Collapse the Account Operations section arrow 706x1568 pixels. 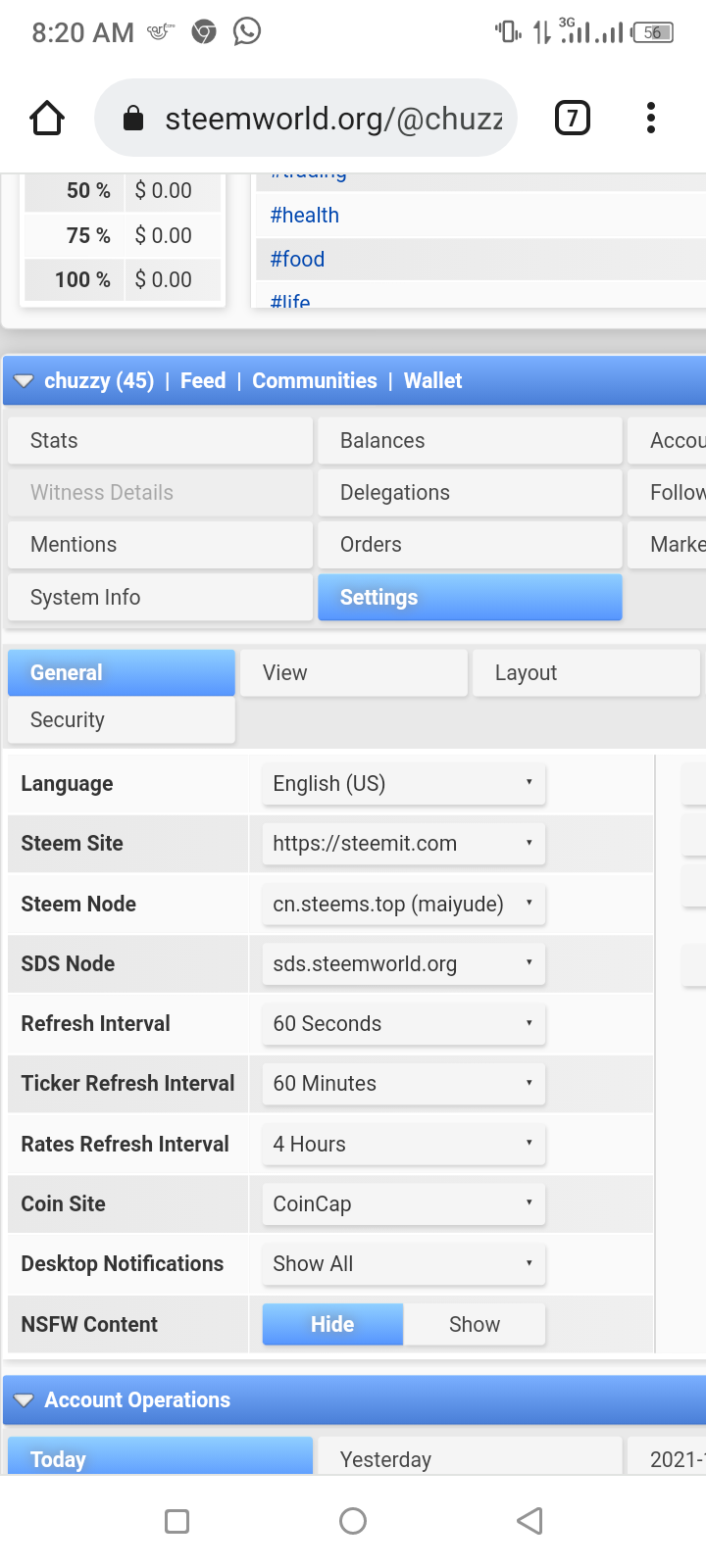click(x=24, y=1400)
